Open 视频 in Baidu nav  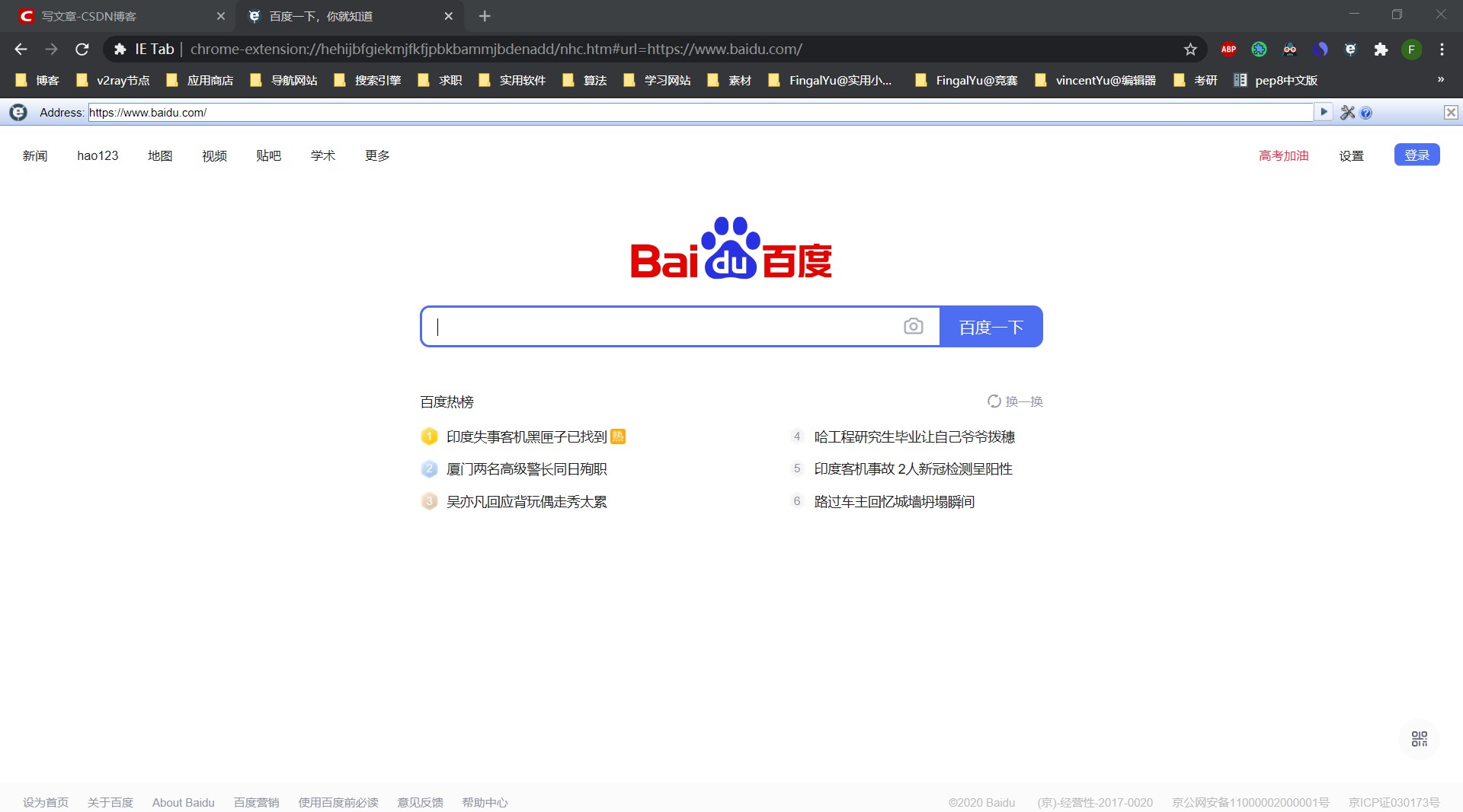(x=214, y=155)
